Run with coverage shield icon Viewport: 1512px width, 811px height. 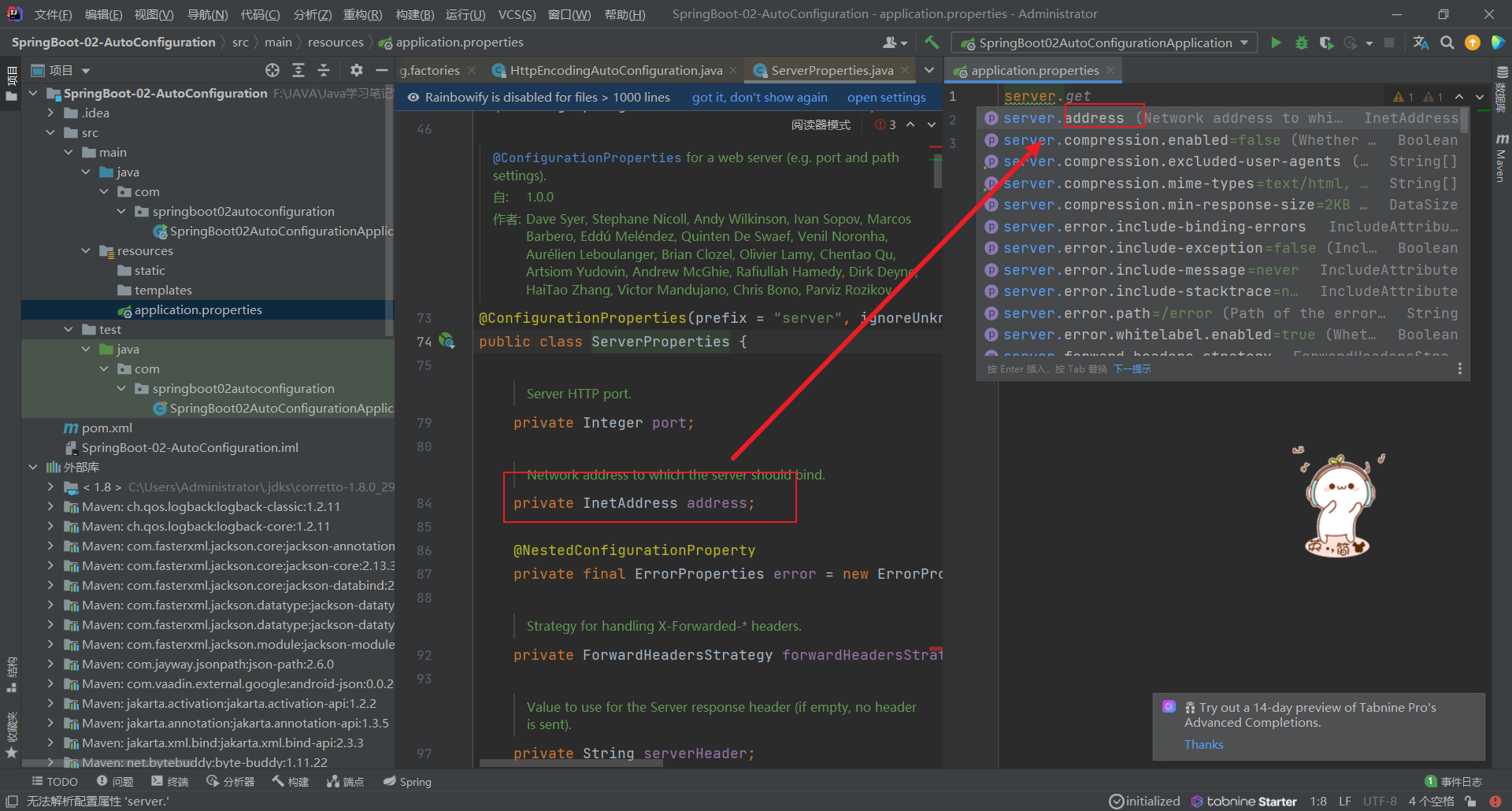pyautogui.click(x=1326, y=43)
